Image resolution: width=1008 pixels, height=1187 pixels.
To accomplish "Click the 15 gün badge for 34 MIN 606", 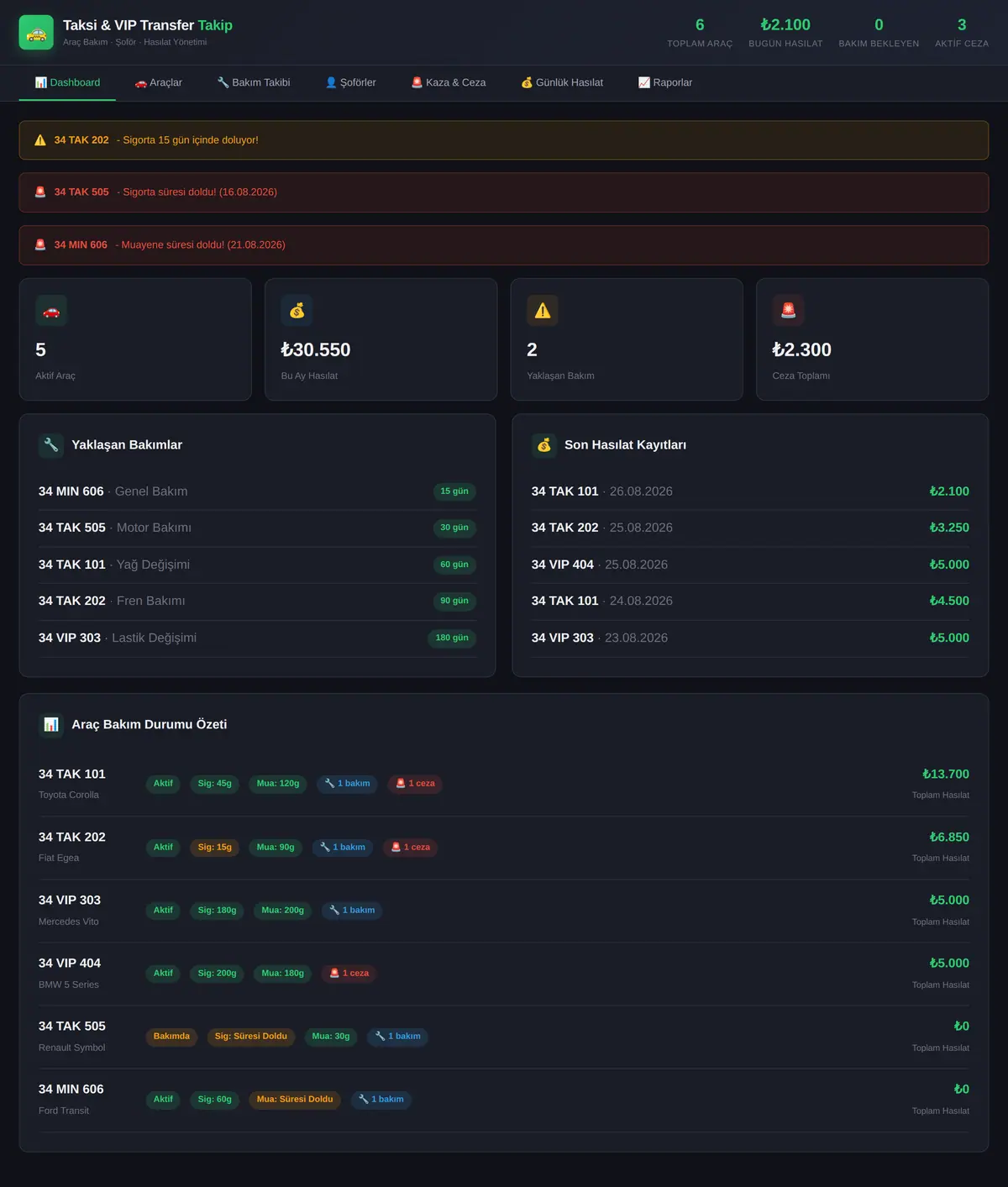I will (454, 491).
